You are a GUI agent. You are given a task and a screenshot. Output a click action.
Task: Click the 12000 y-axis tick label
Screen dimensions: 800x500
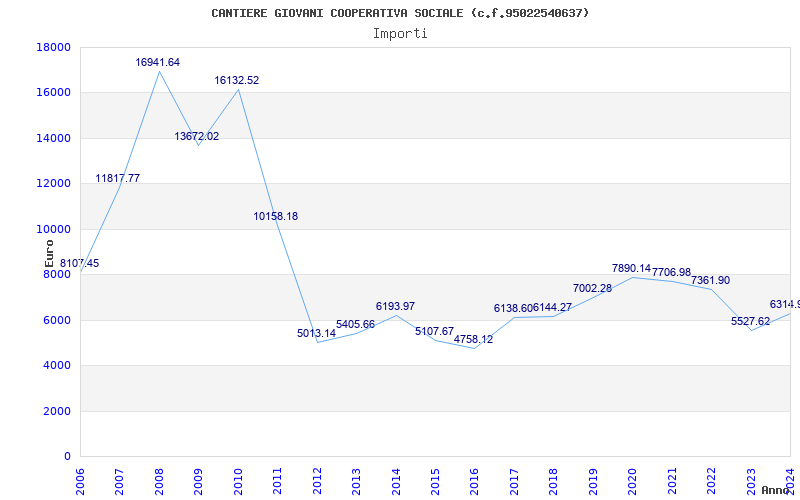[x=54, y=184]
